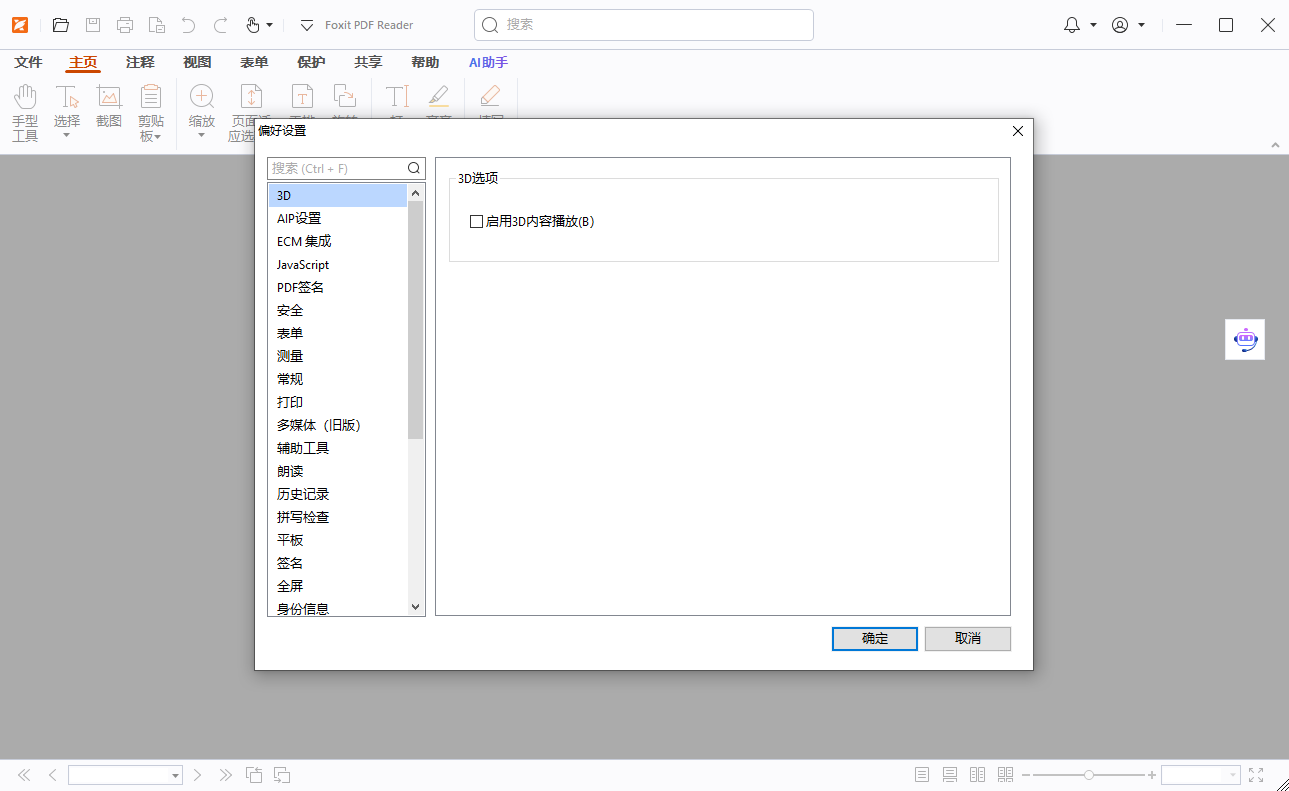
Task: Open the AI助手 ribbon tab
Action: (x=487, y=62)
